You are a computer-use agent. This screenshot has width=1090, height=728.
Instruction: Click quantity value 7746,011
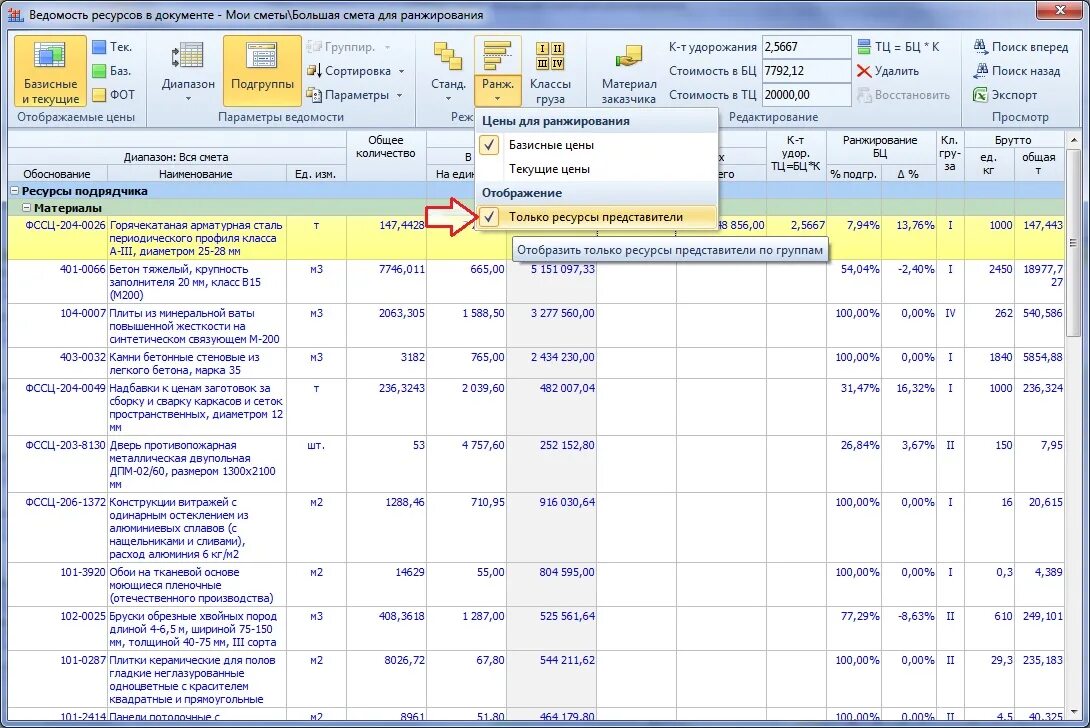click(402, 269)
